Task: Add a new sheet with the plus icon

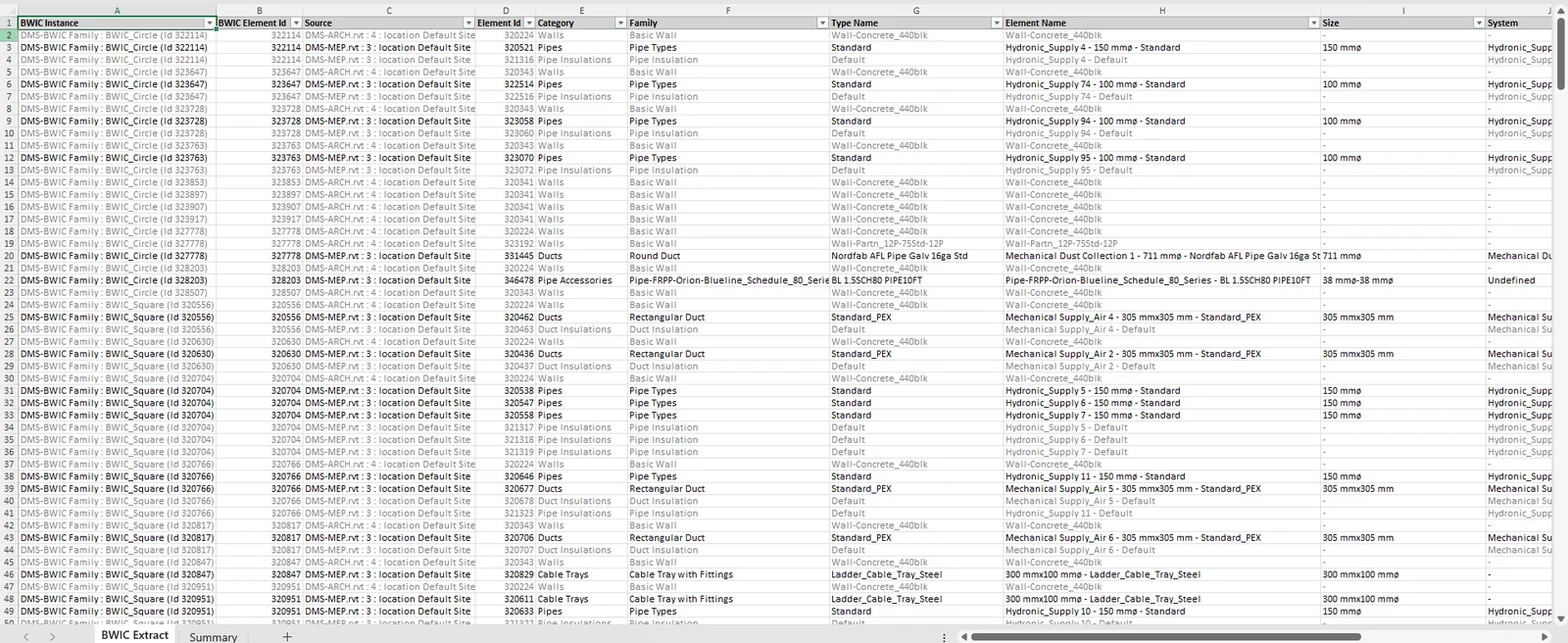Action: (x=287, y=636)
